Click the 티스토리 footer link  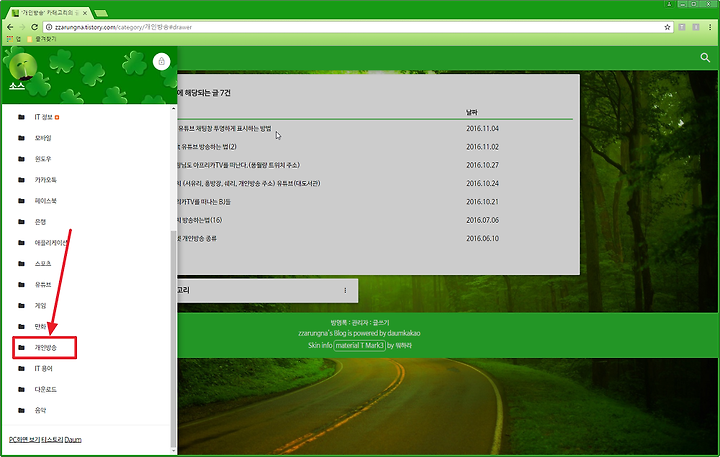point(52,440)
